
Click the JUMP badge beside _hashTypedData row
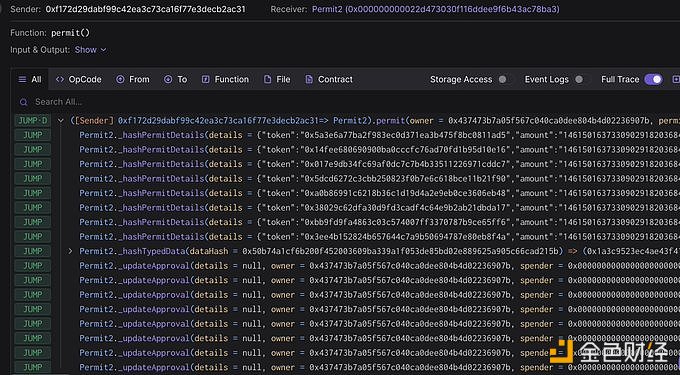33,251
